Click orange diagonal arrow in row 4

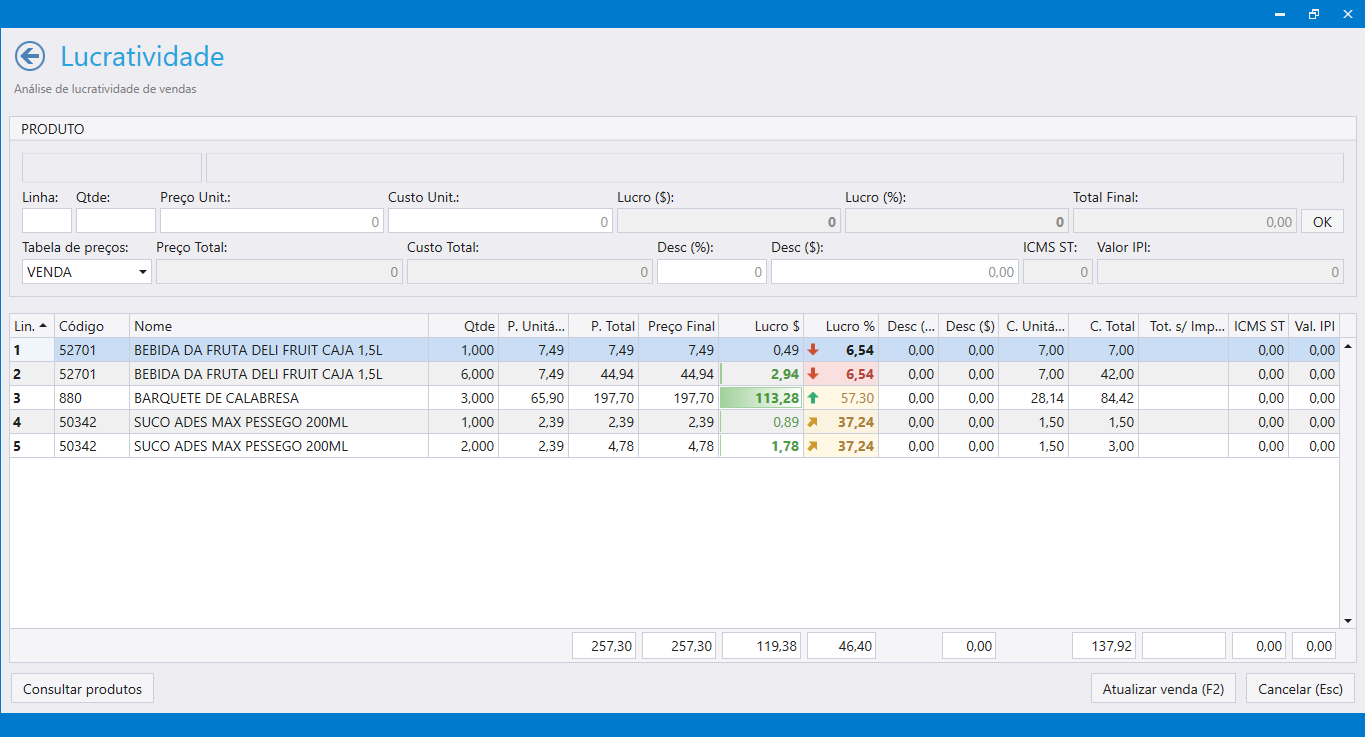tap(813, 422)
